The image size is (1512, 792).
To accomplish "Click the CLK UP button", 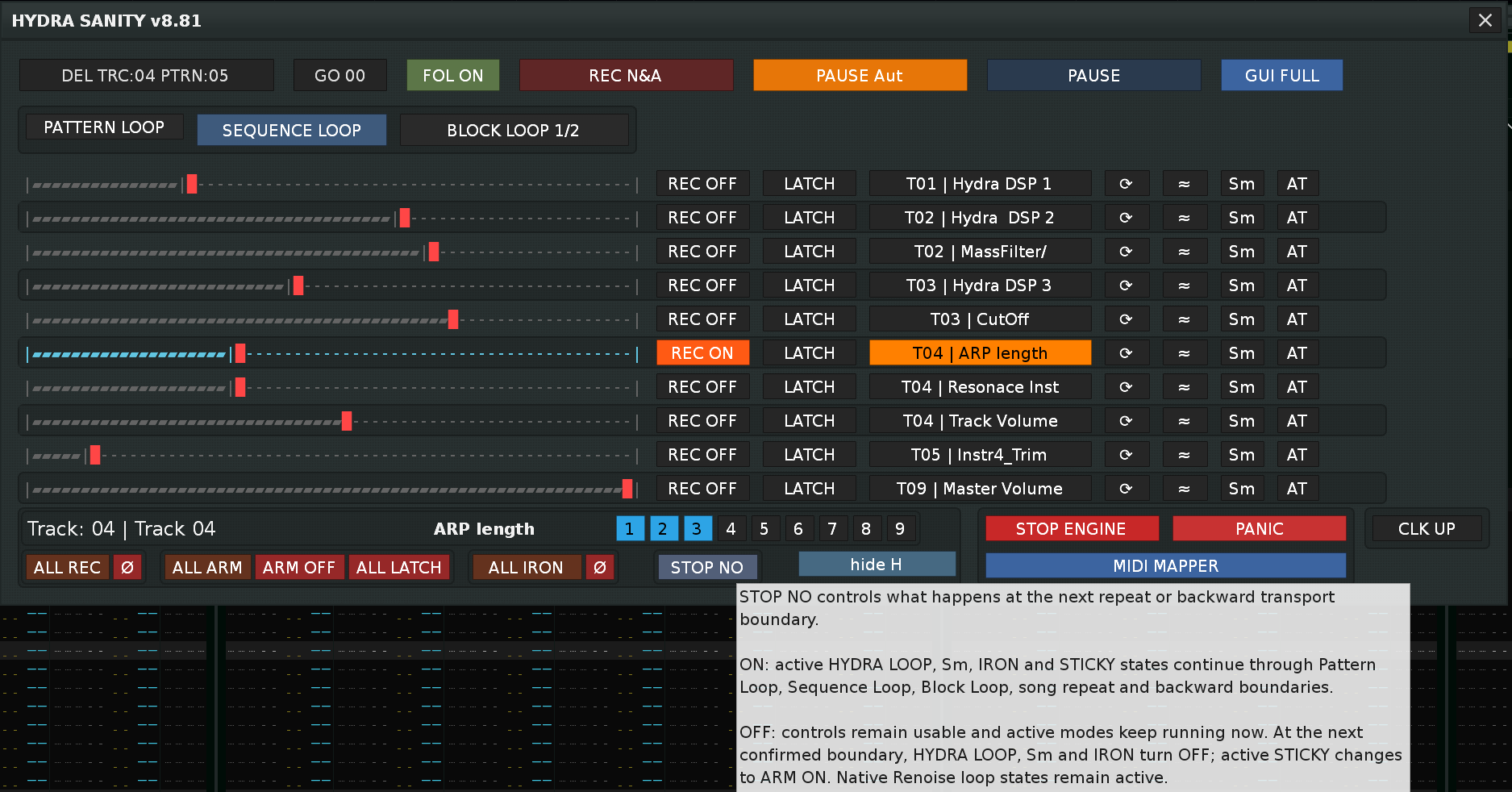I will tap(1427, 529).
